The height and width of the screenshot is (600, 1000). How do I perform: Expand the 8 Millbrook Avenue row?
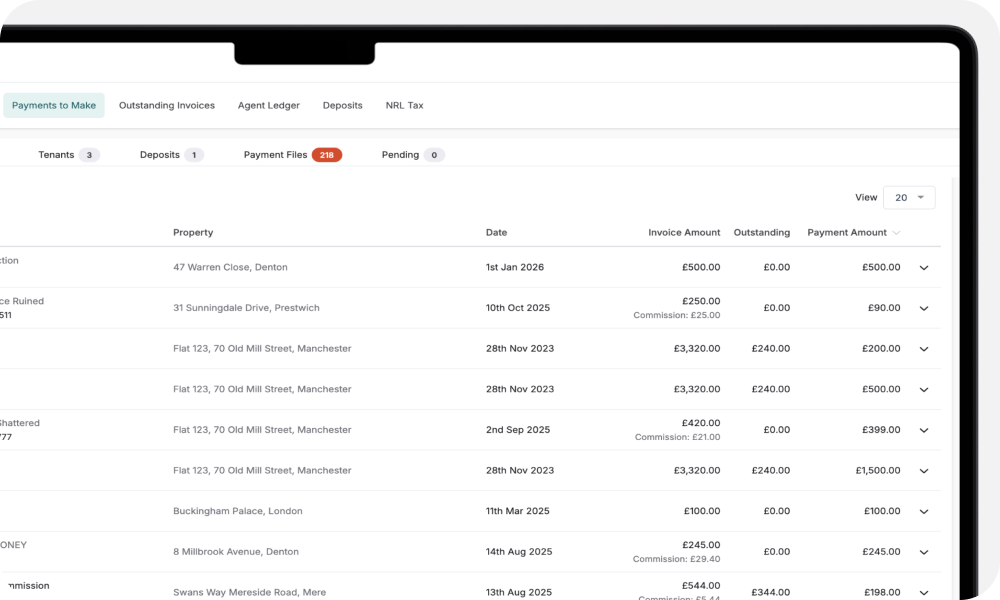(924, 551)
